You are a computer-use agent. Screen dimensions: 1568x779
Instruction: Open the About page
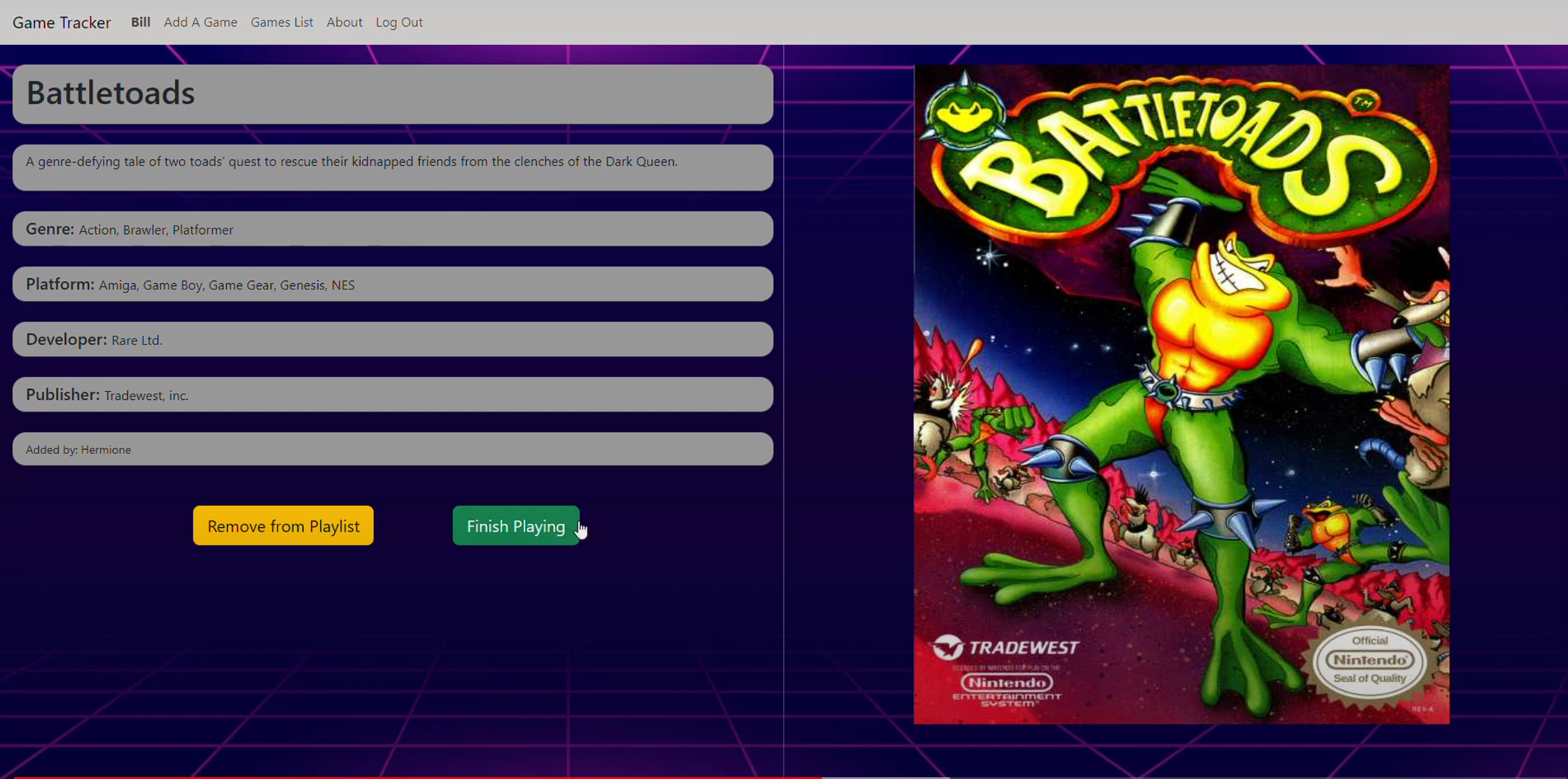point(344,22)
